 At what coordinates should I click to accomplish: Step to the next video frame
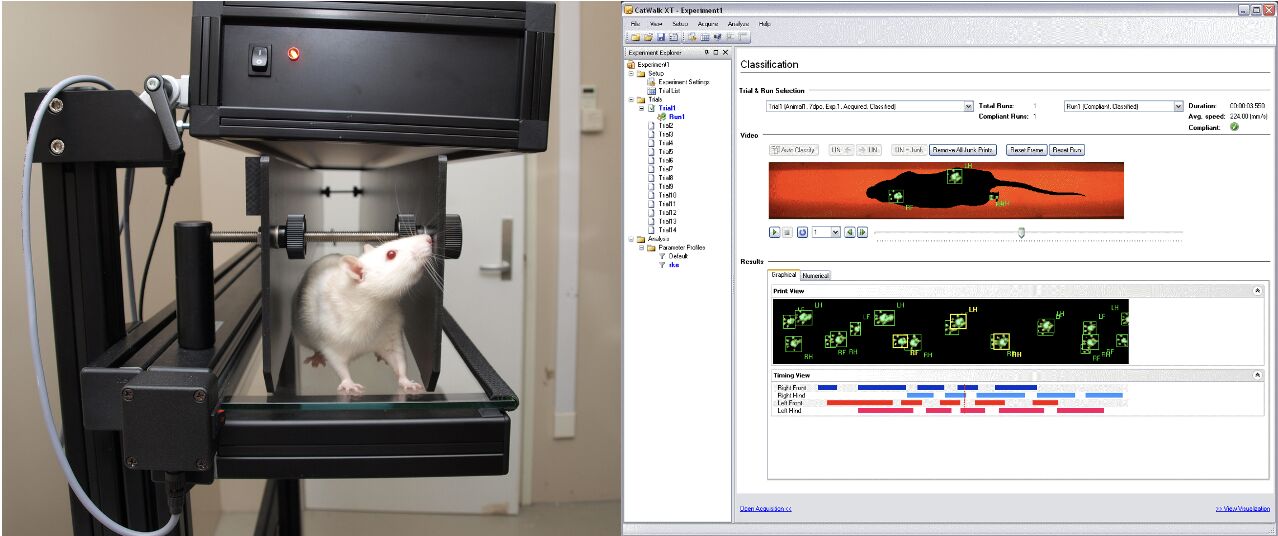862,232
